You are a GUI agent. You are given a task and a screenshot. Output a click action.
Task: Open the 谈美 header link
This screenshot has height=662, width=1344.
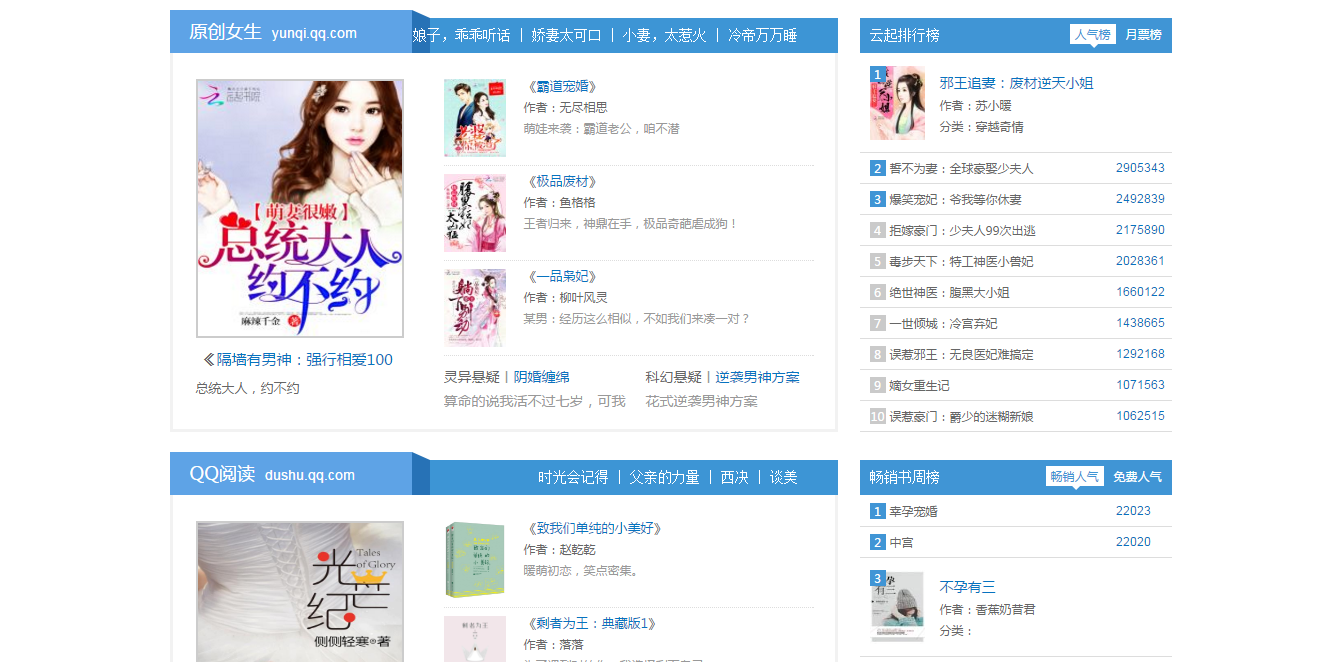(x=784, y=477)
